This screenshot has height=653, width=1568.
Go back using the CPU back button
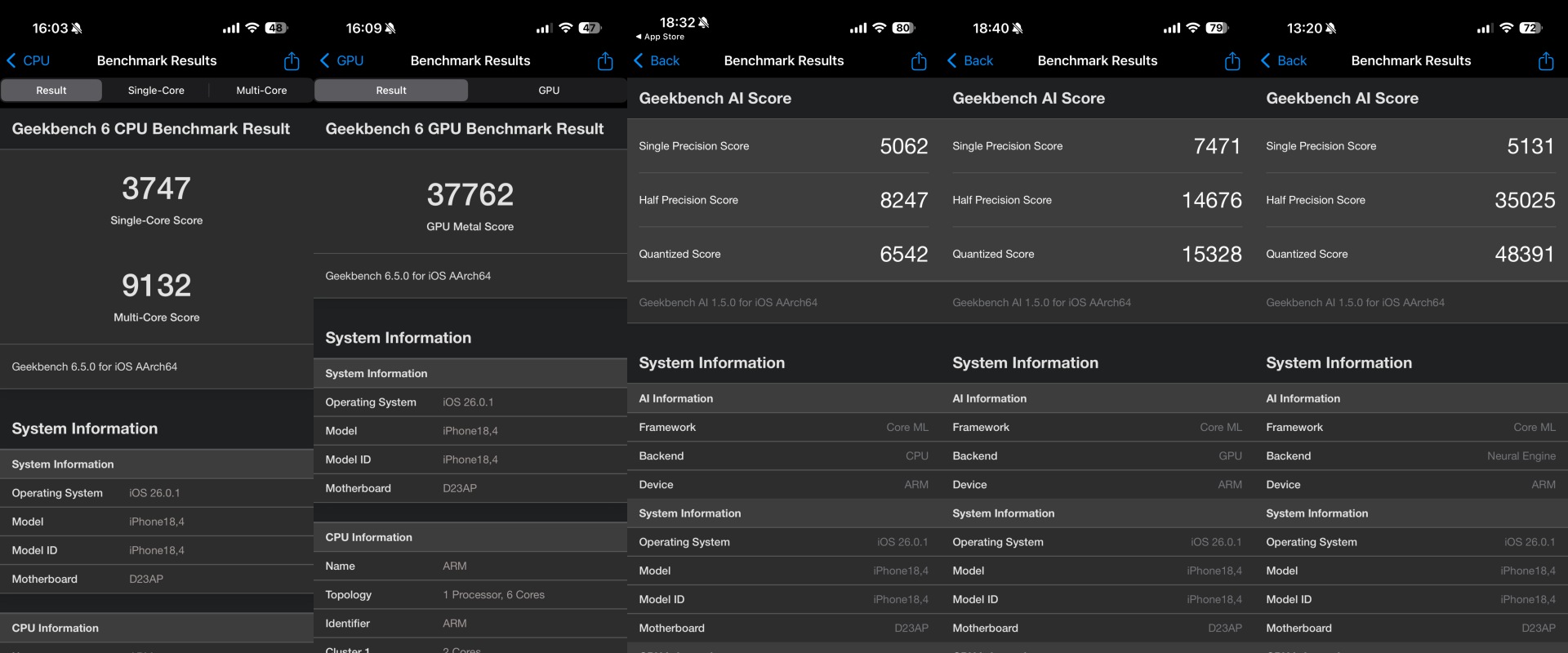pyautogui.click(x=29, y=60)
